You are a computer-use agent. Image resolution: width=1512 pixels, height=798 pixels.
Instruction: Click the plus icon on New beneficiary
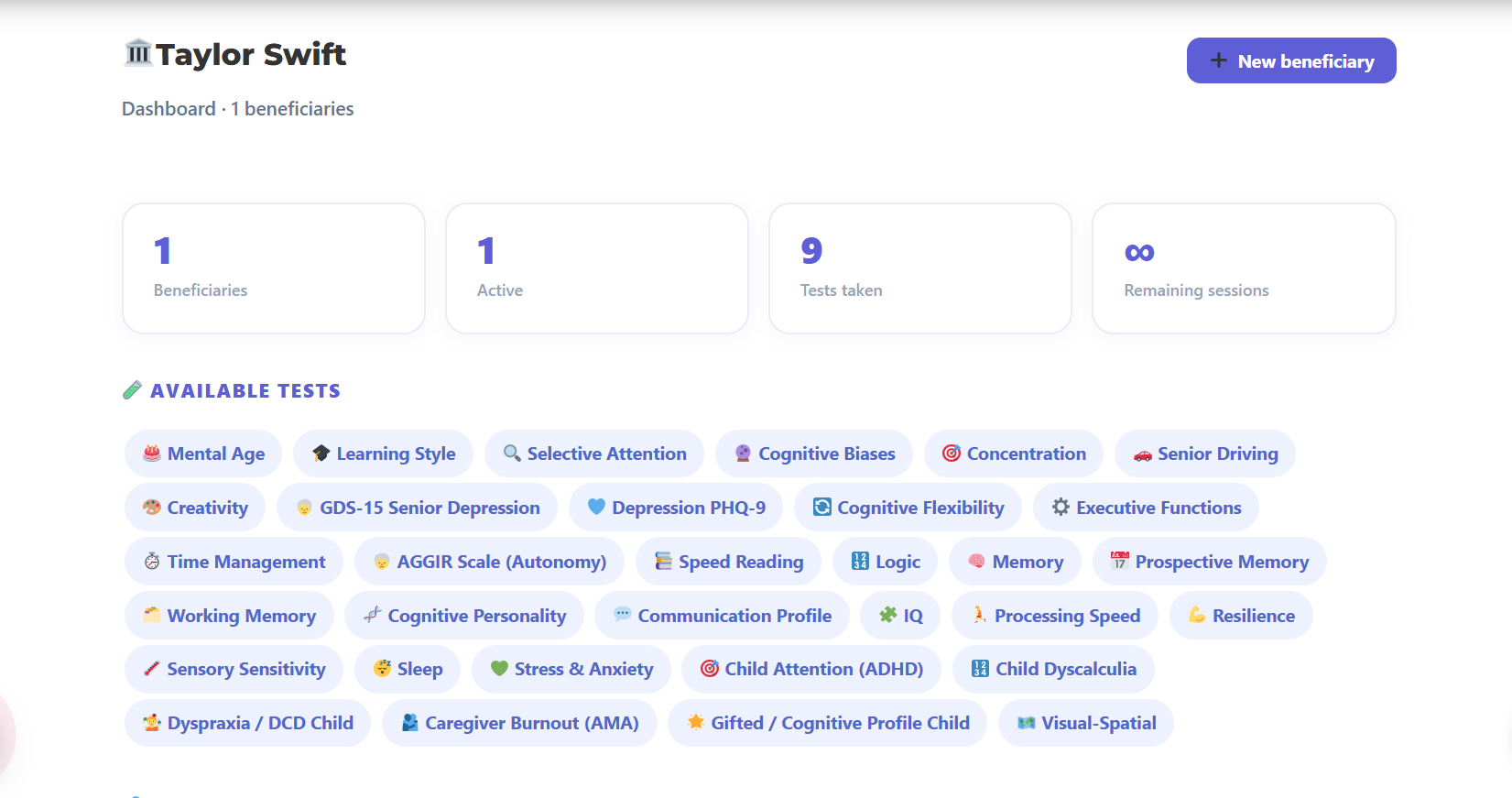point(1218,60)
